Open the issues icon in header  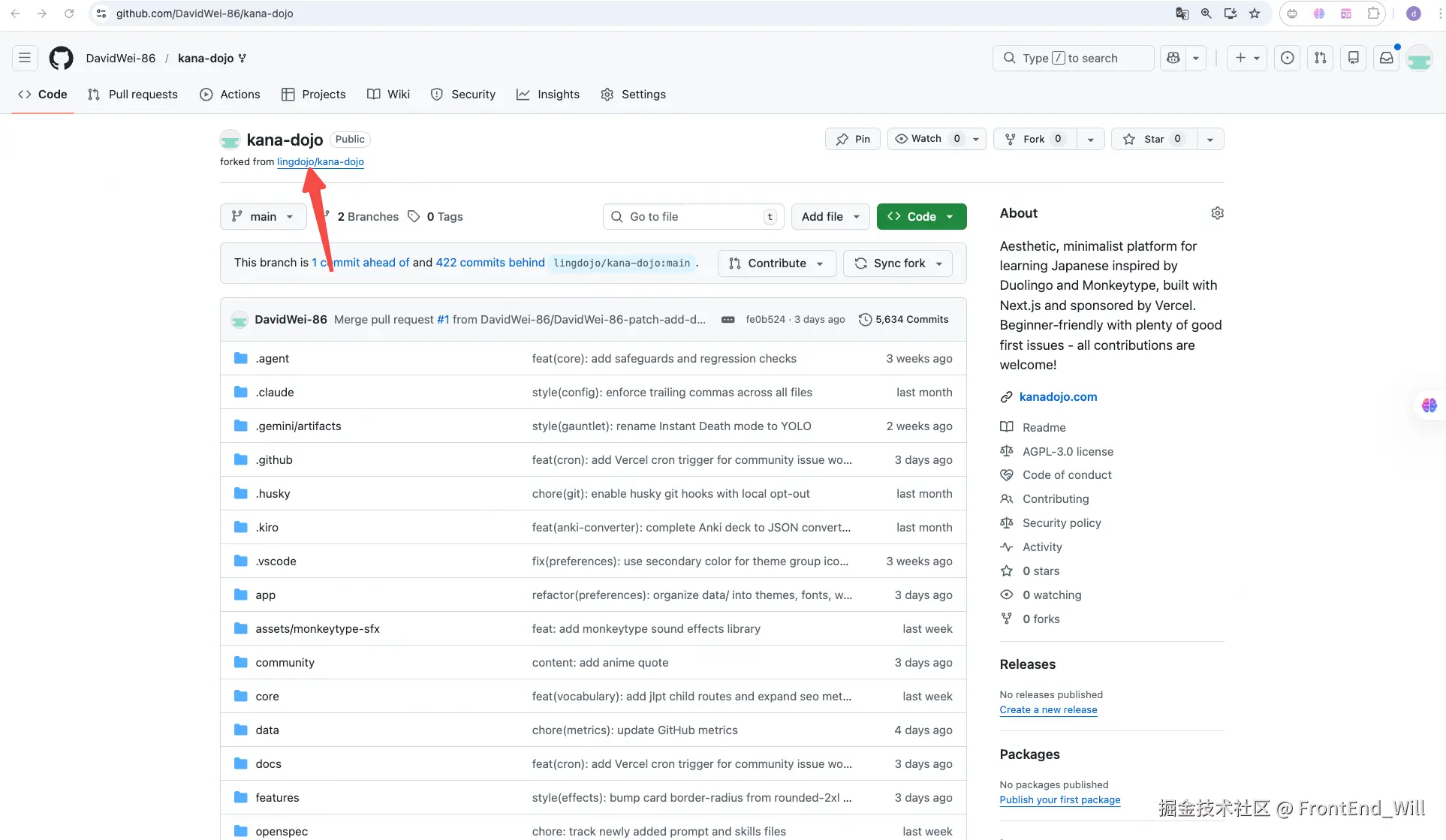pos(1287,58)
